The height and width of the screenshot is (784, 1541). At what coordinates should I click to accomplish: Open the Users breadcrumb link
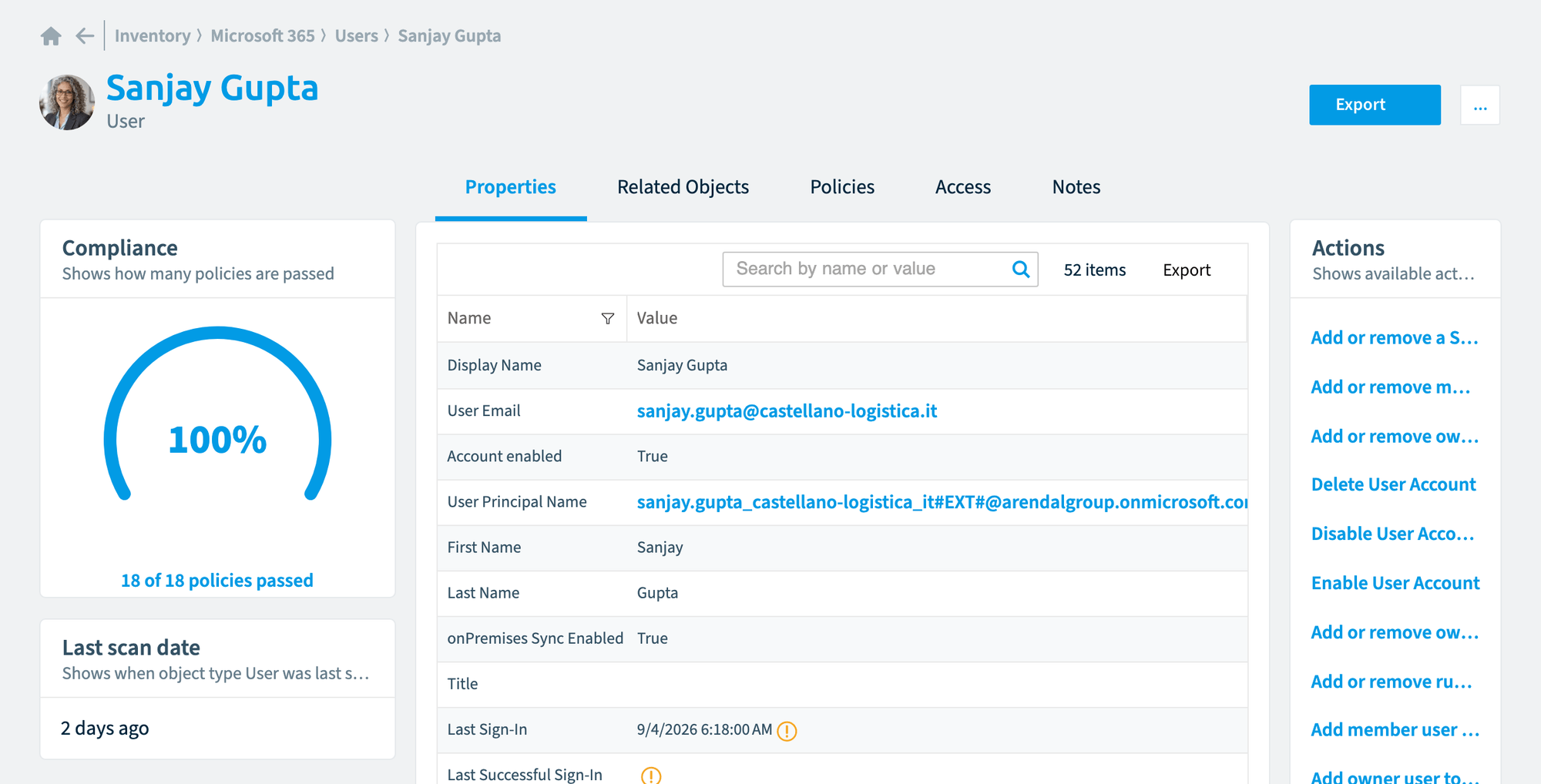coord(356,36)
